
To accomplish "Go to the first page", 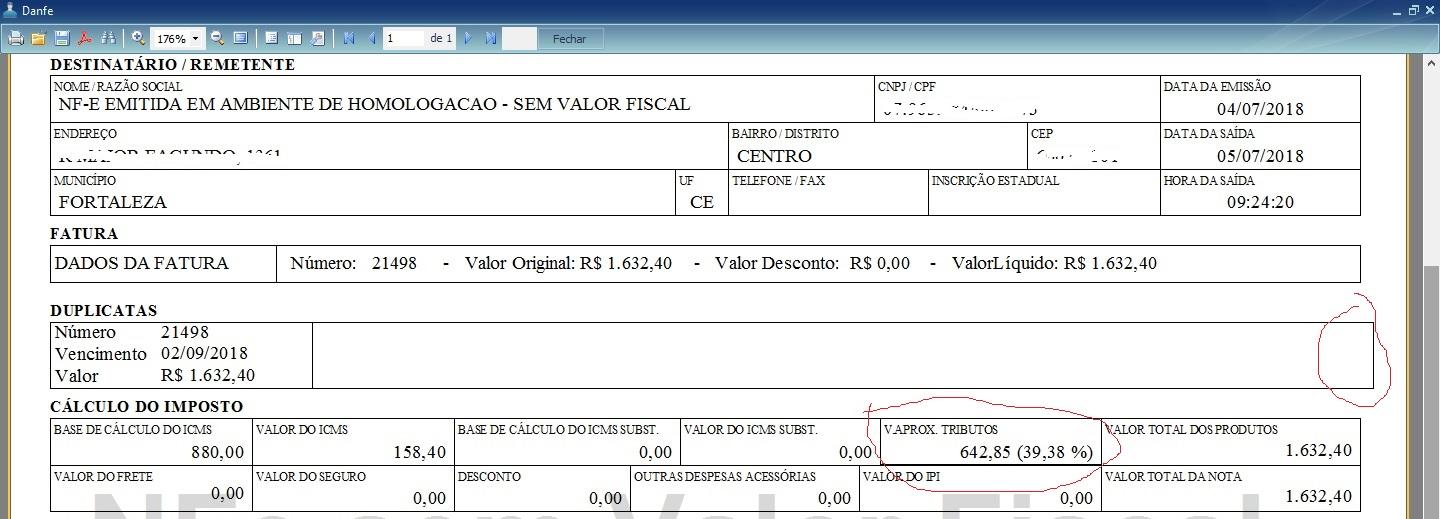I will (x=349, y=38).
